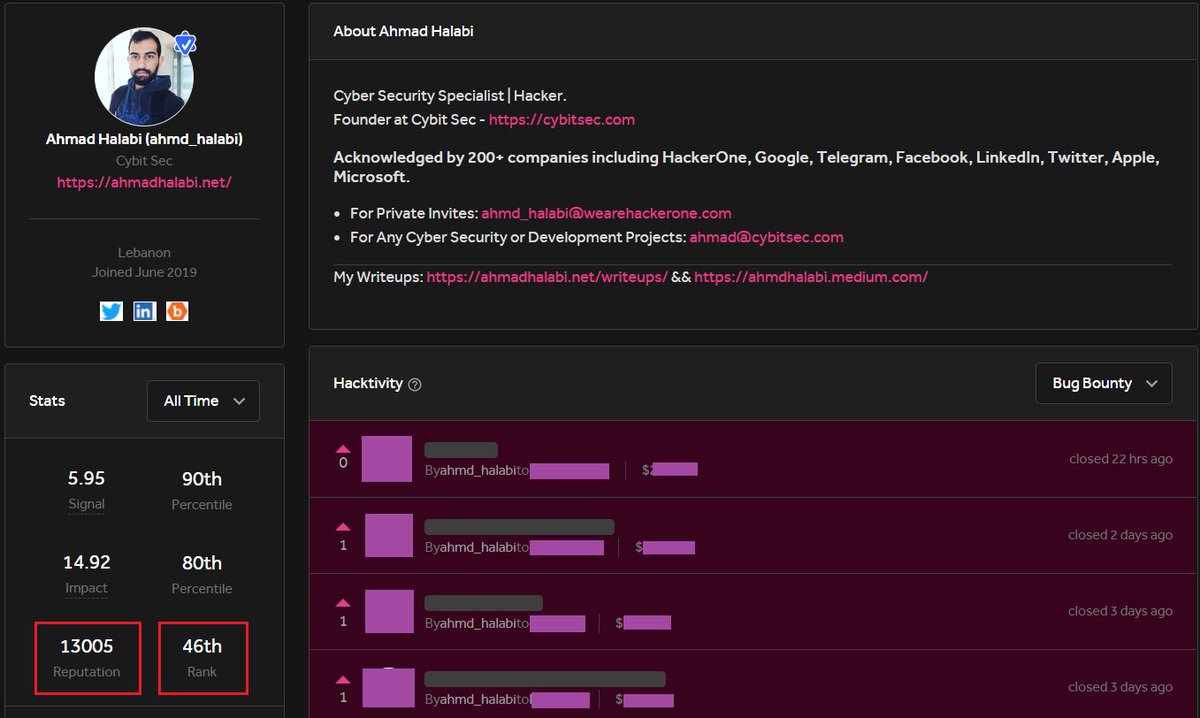
Task: Click the 14.92 impact value
Action: (86, 562)
